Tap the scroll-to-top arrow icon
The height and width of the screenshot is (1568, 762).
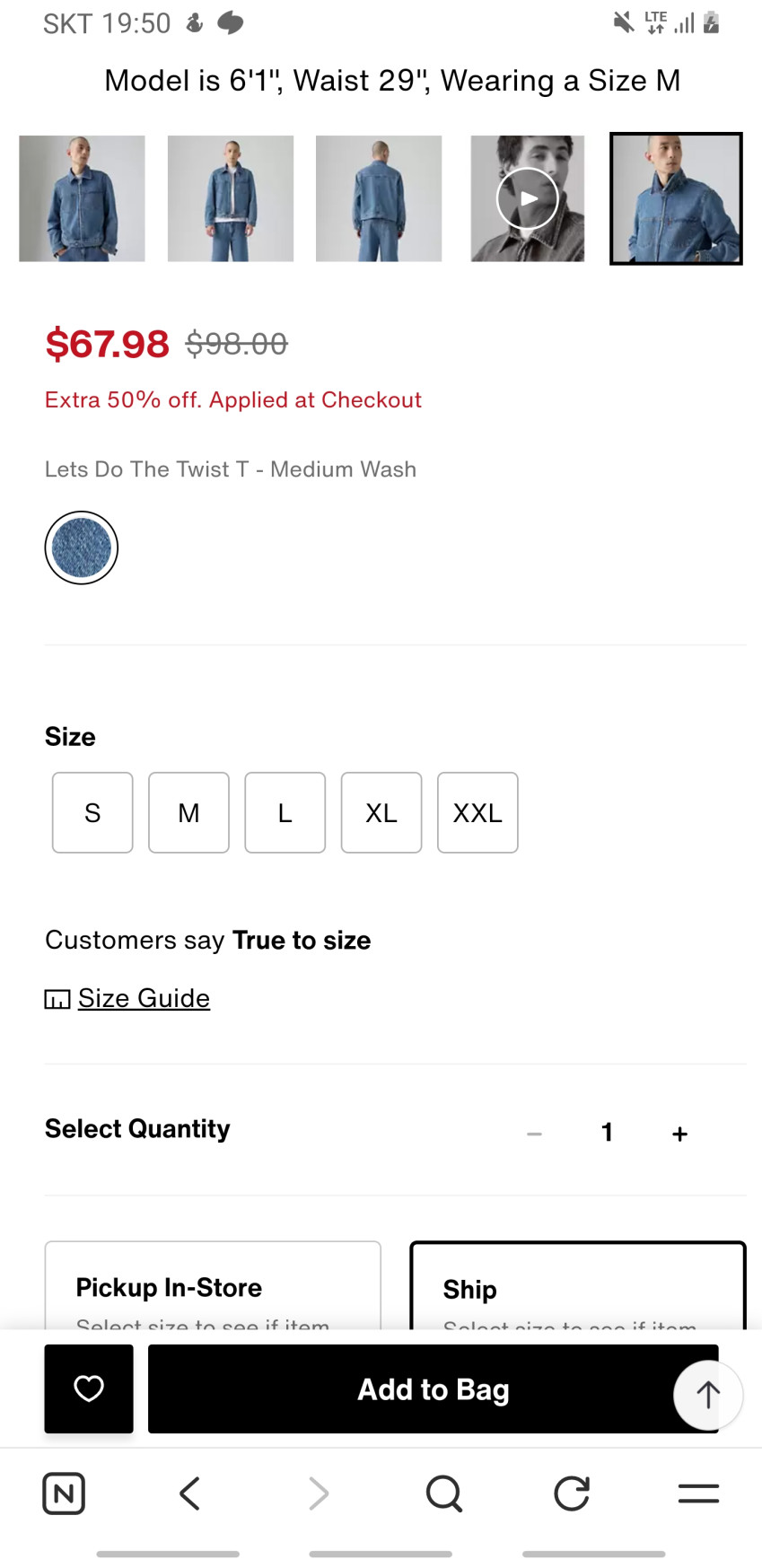(708, 1395)
